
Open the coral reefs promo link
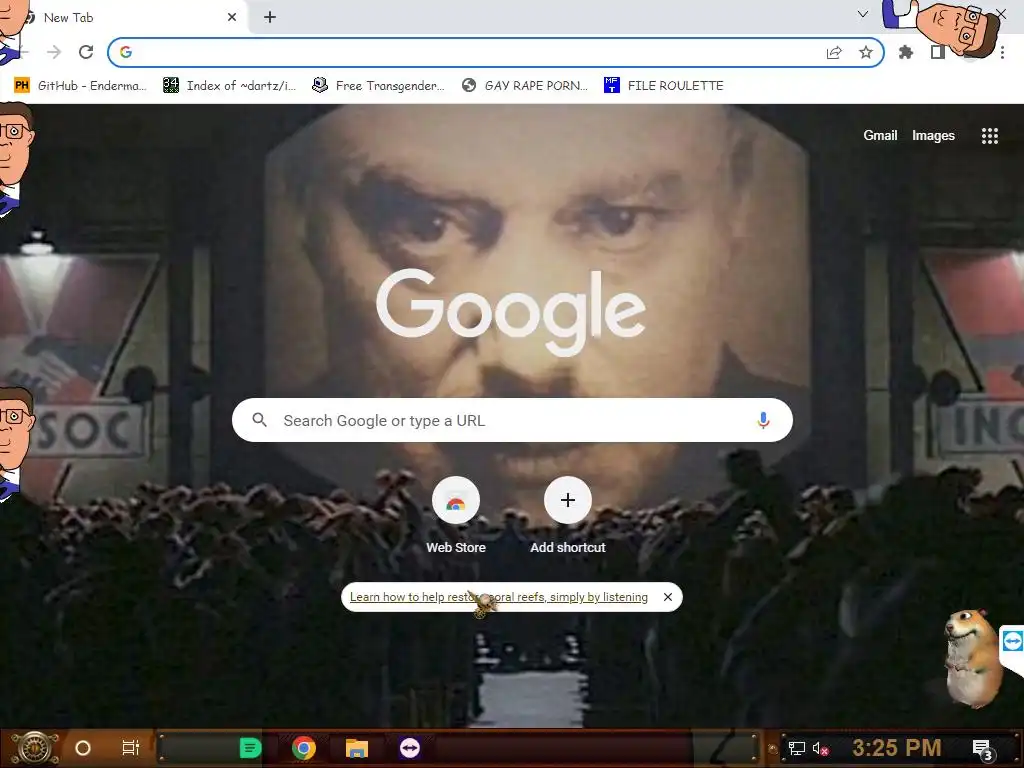(499, 597)
